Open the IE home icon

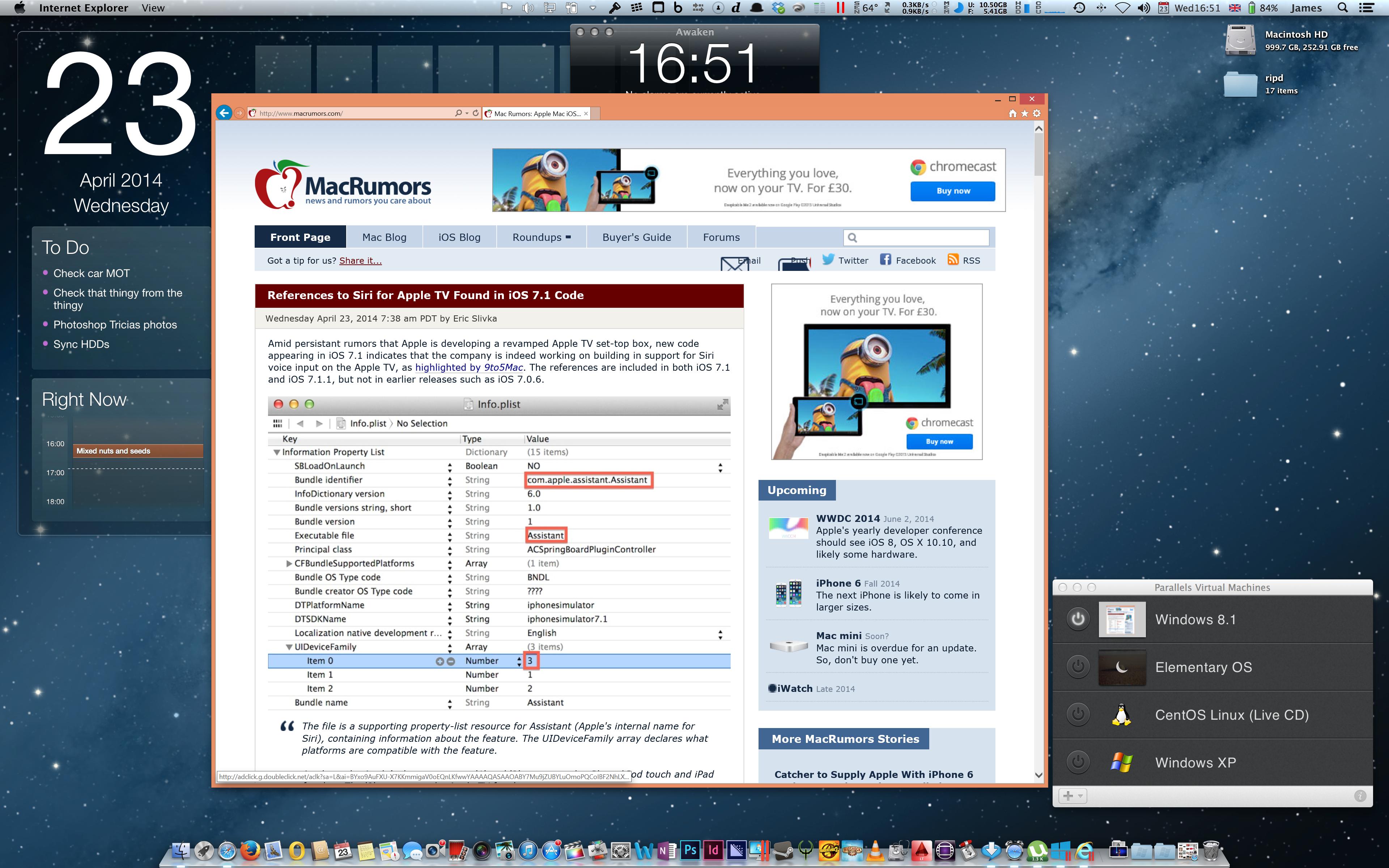1012,113
